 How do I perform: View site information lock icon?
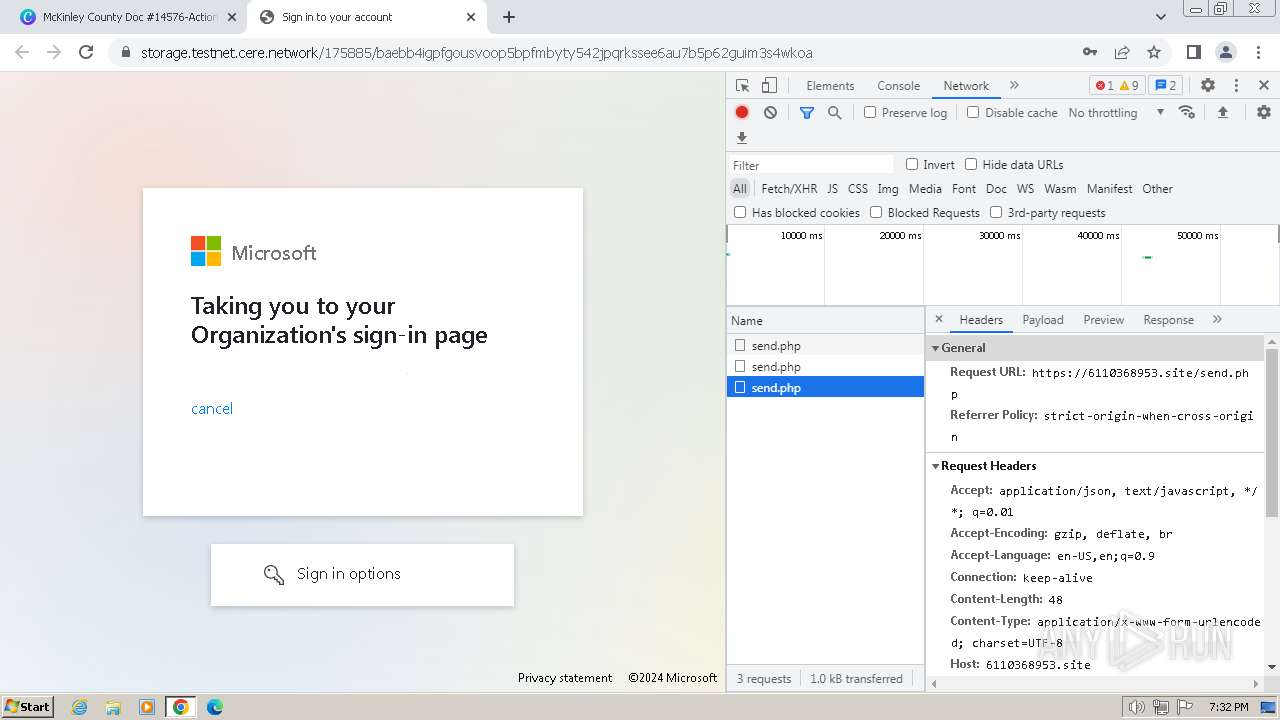tap(126, 53)
